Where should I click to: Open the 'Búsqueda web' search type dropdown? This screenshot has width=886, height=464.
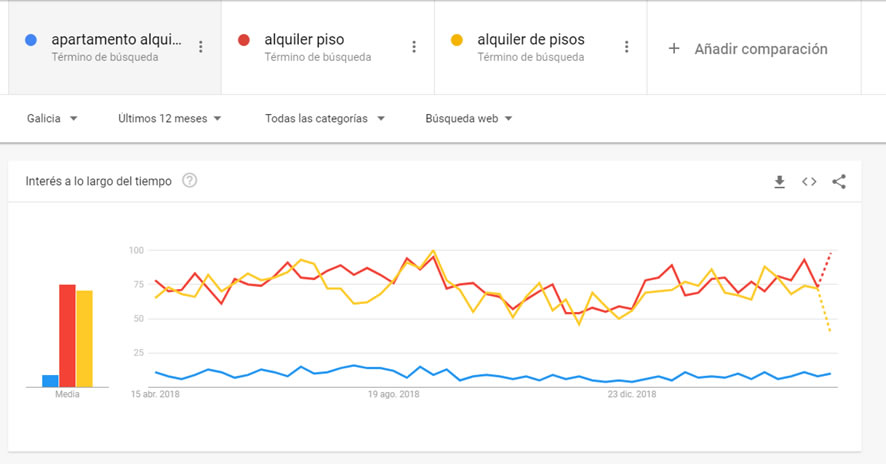(468, 119)
